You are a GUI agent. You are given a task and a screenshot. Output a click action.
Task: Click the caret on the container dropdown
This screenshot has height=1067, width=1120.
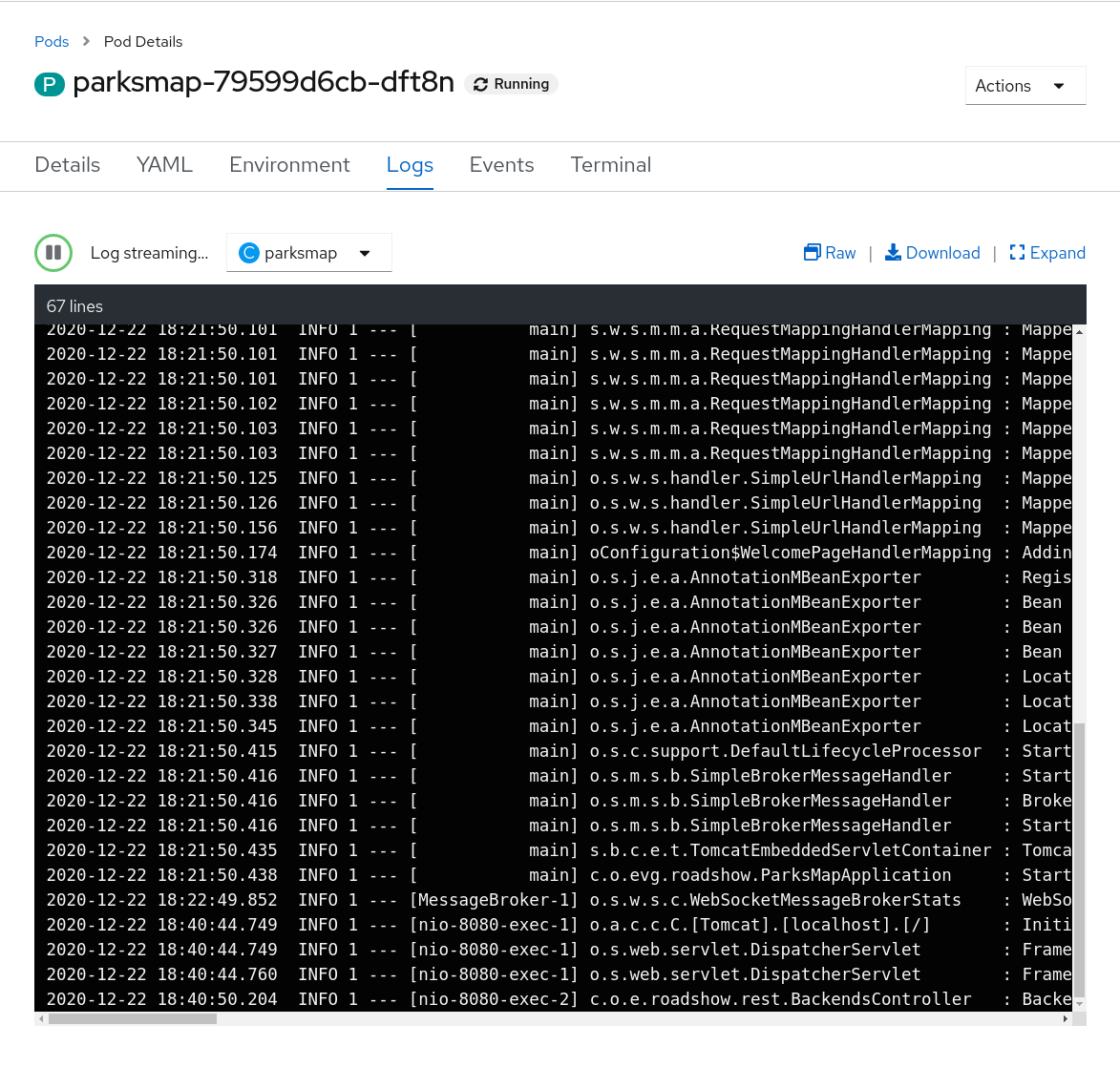pyautogui.click(x=365, y=252)
